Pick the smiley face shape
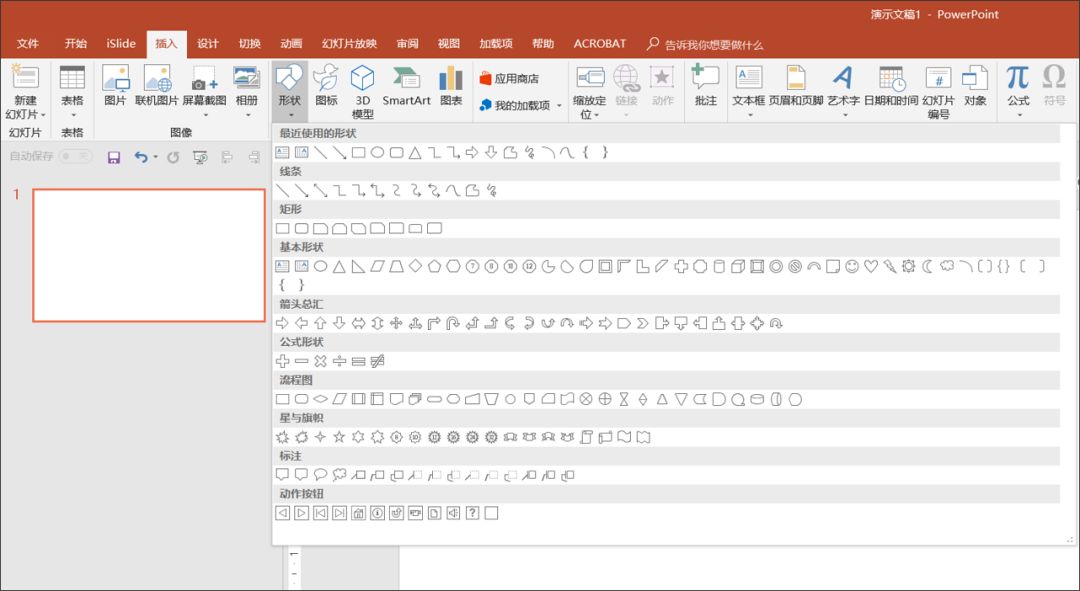The height and width of the screenshot is (591, 1080). tap(852, 266)
